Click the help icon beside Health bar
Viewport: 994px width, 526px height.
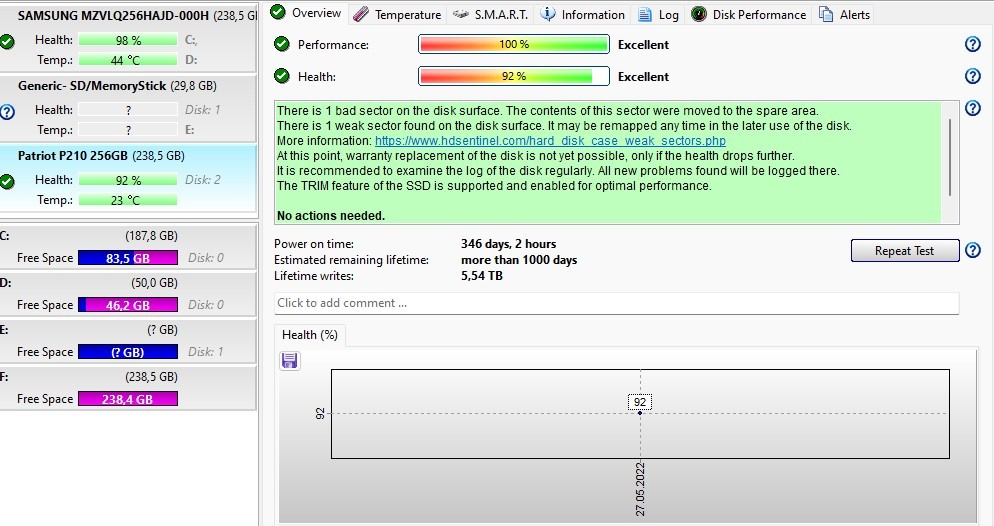(972, 76)
